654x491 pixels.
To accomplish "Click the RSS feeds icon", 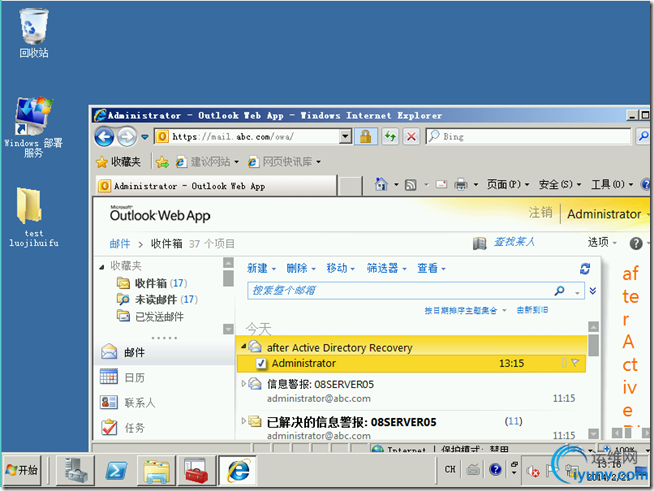I will click(411, 184).
